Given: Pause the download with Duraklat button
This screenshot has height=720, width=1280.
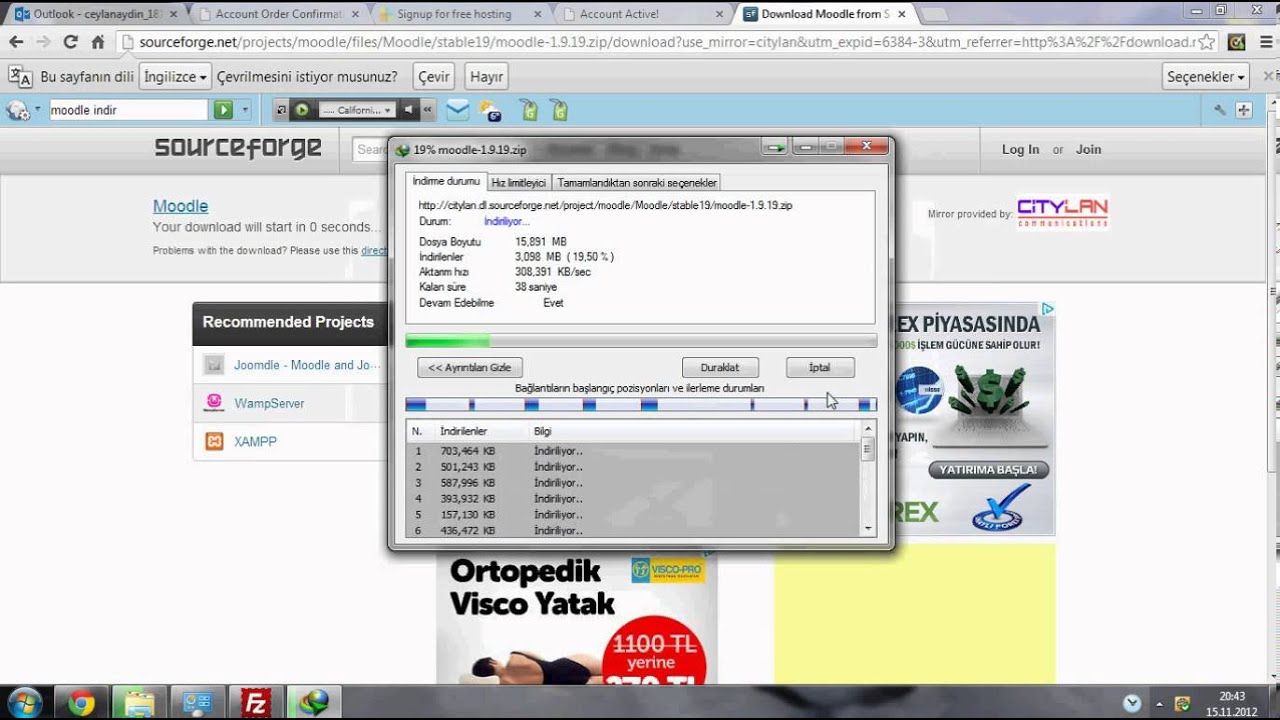Looking at the screenshot, I should click(x=720, y=367).
